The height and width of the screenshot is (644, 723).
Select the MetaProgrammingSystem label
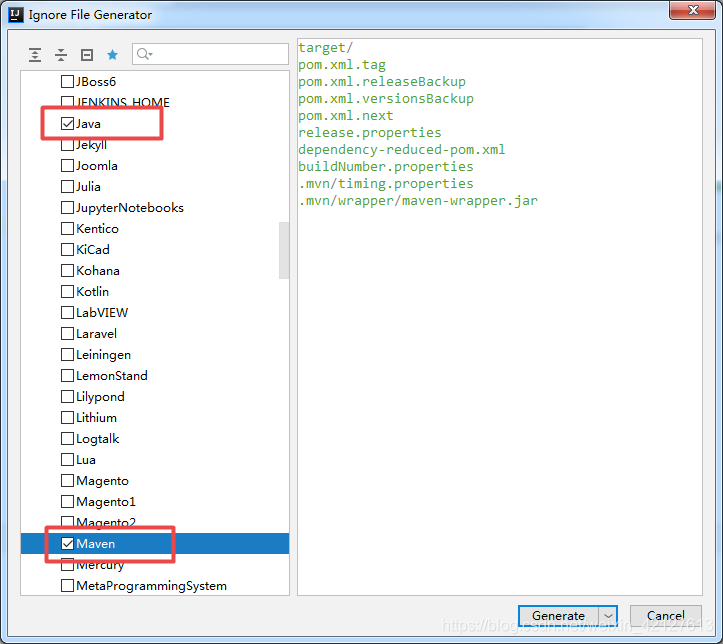pyautogui.click(x=151, y=586)
